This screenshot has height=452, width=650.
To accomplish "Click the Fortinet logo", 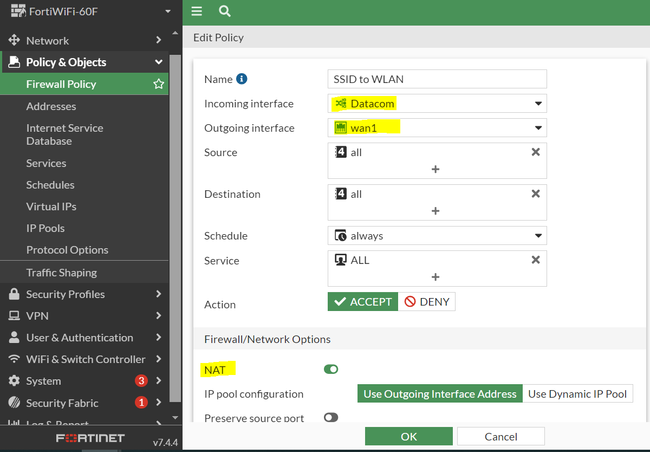I will coord(90,438).
